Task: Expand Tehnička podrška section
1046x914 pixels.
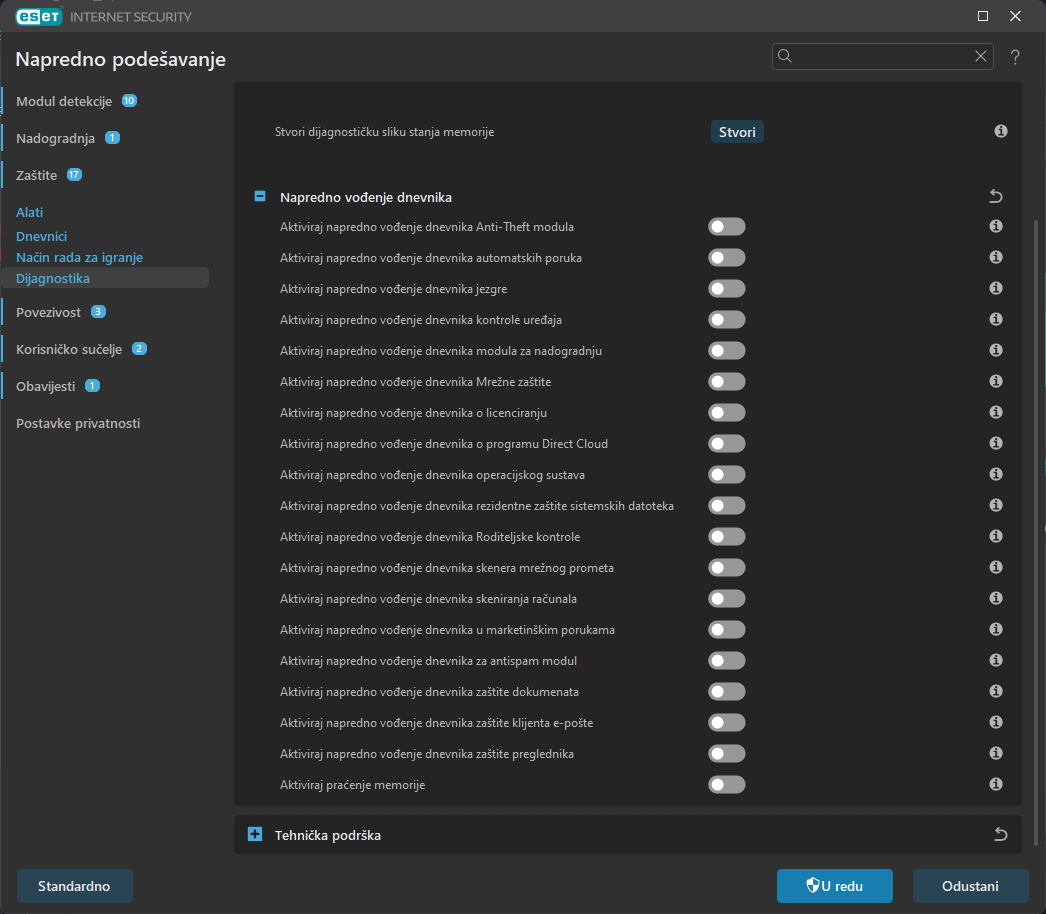Action: (x=255, y=835)
